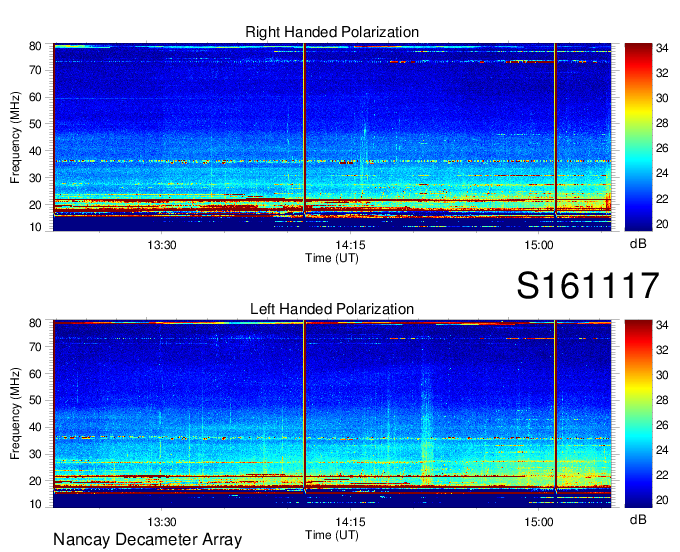Click the 60 MHz tick on Left Handed plot
This screenshot has width=680, height=552.
pyautogui.click(x=35, y=374)
